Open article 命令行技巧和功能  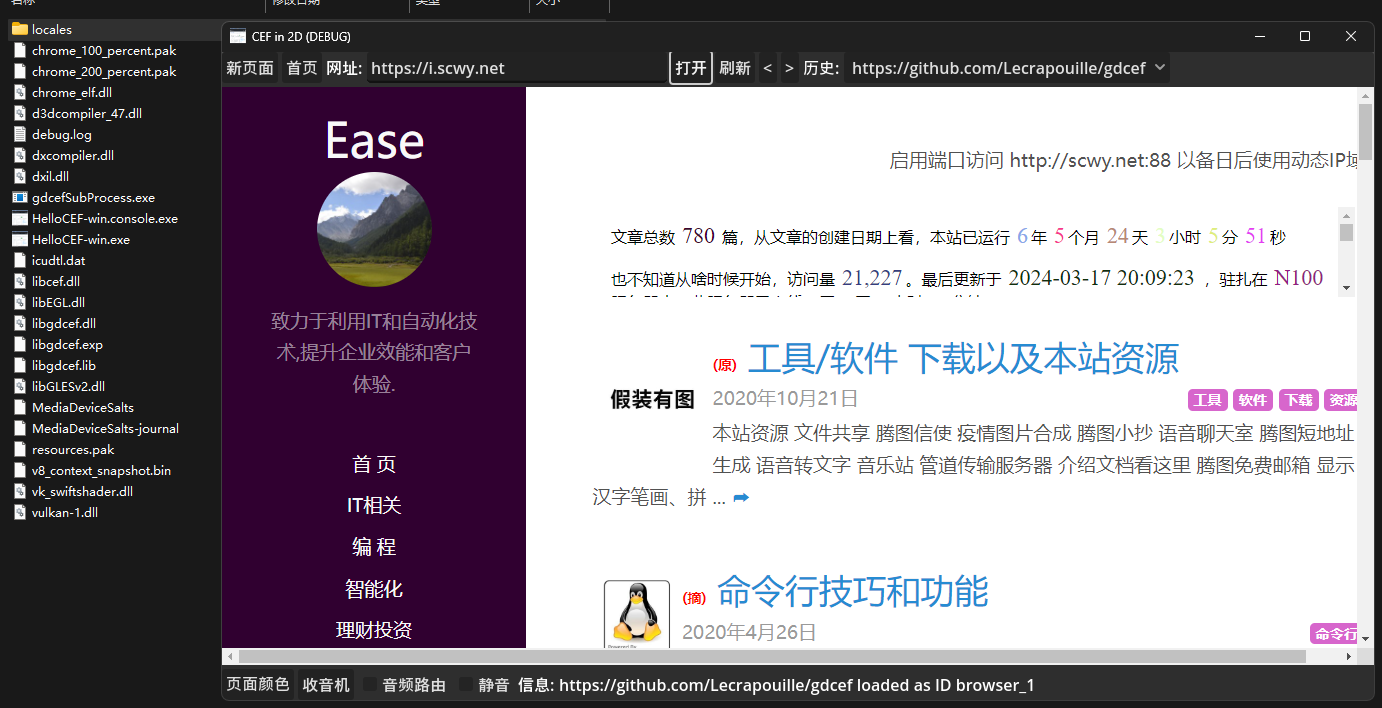point(852,591)
